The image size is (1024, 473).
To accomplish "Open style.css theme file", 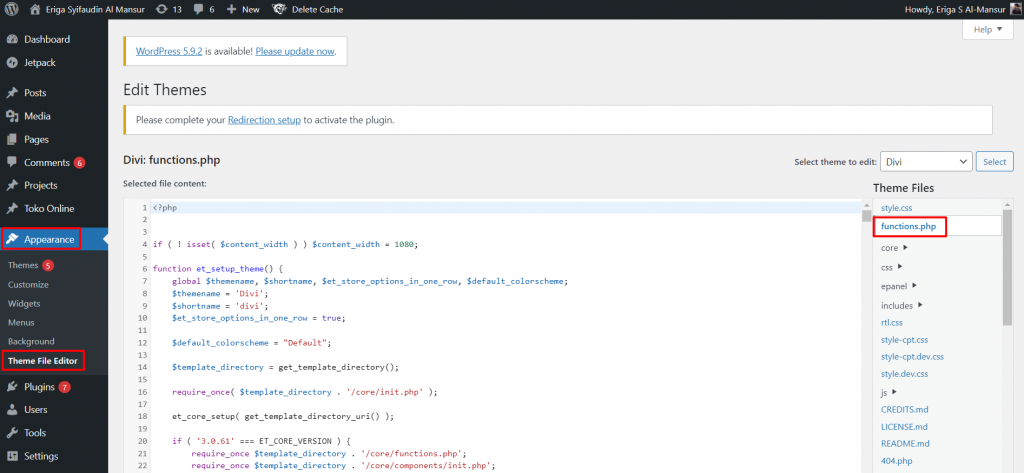I will pos(897,208).
